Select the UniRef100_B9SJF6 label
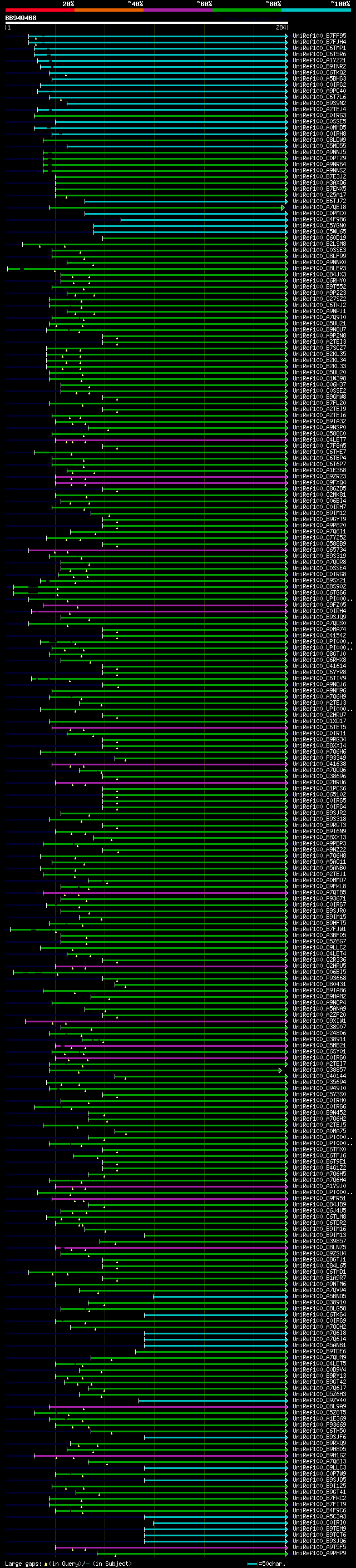 click(x=319, y=1437)
